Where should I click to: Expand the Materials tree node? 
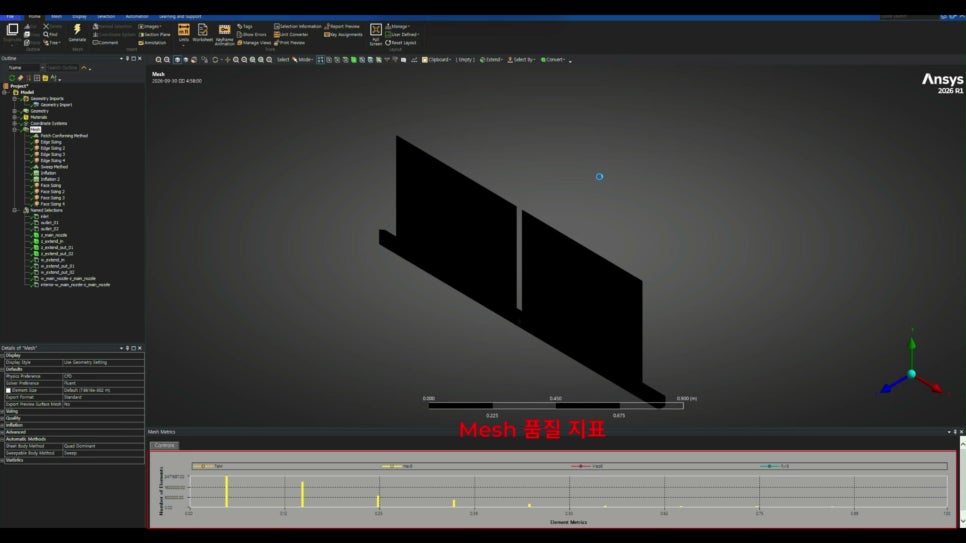point(15,117)
